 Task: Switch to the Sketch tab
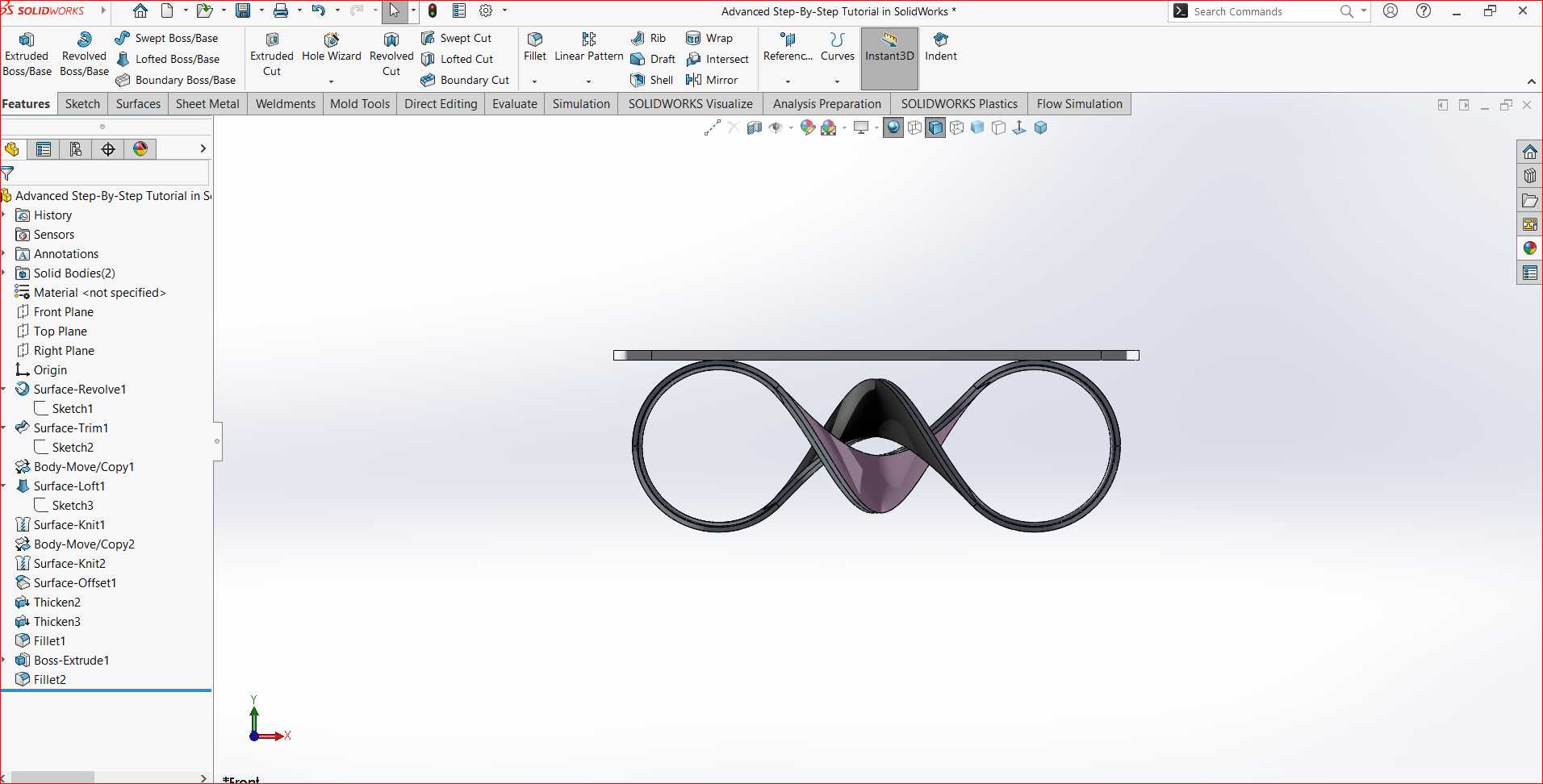click(x=82, y=103)
